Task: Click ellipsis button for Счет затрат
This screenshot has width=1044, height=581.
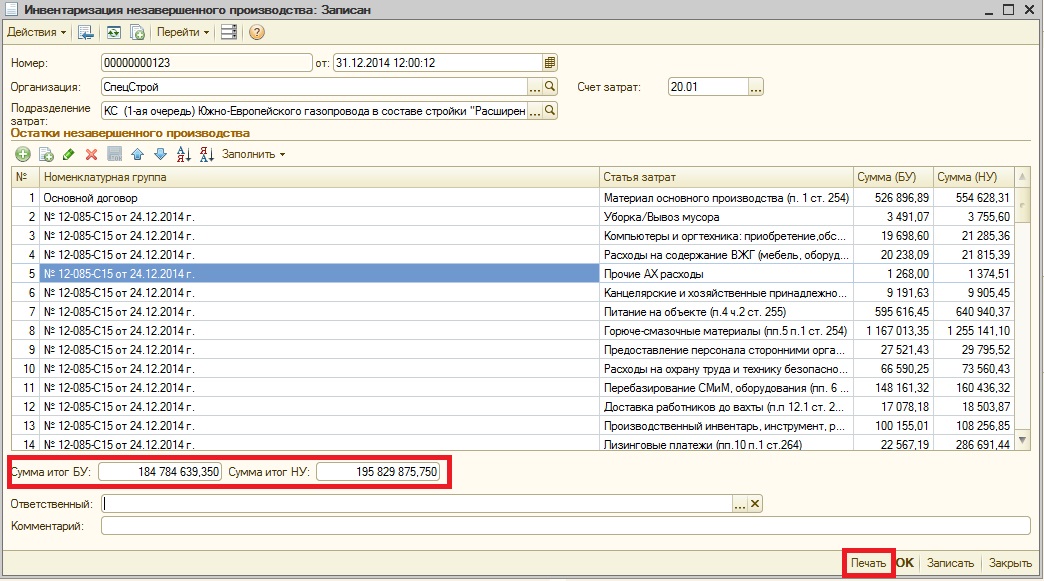Action: coord(755,87)
